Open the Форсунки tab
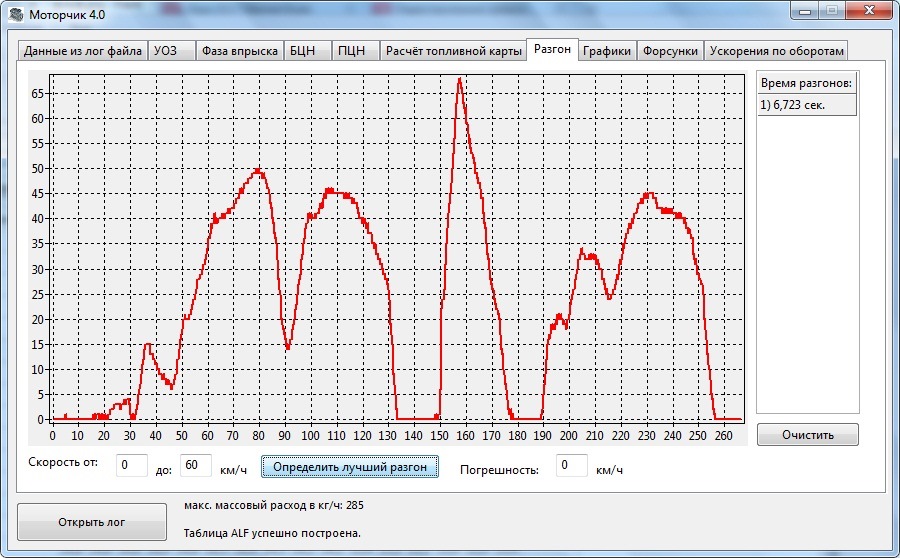Screen dimensions: 900x558 670,51
